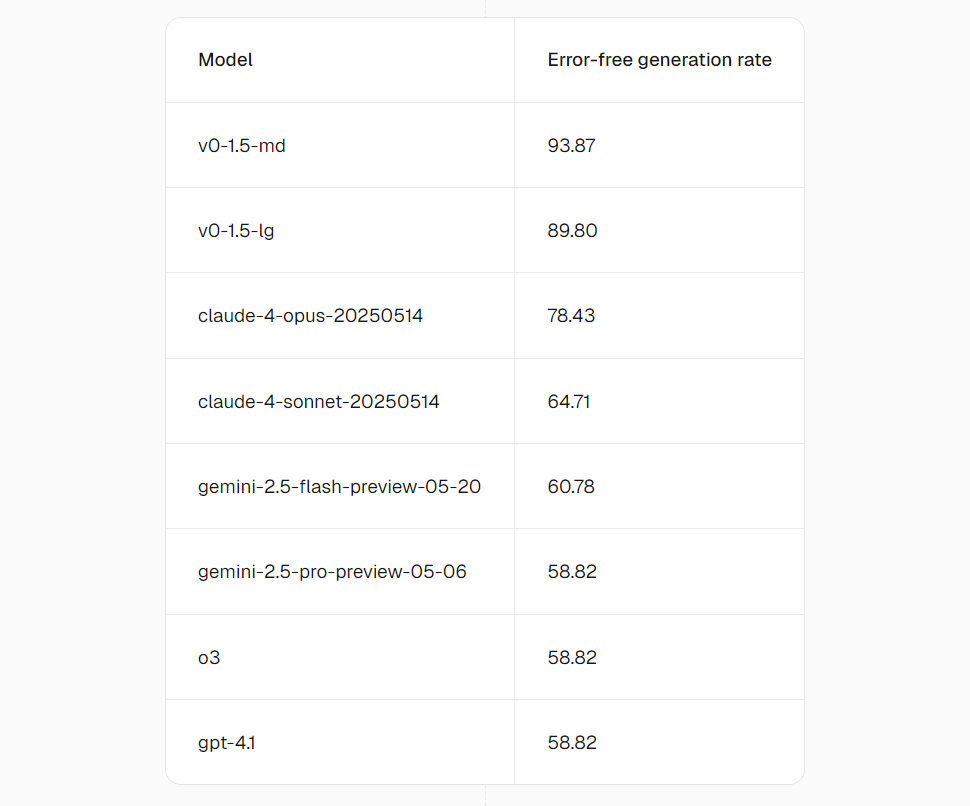Screen dimensions: 970x806
Task: Click blank page area left of the table
Action: [x=80, y=400]
